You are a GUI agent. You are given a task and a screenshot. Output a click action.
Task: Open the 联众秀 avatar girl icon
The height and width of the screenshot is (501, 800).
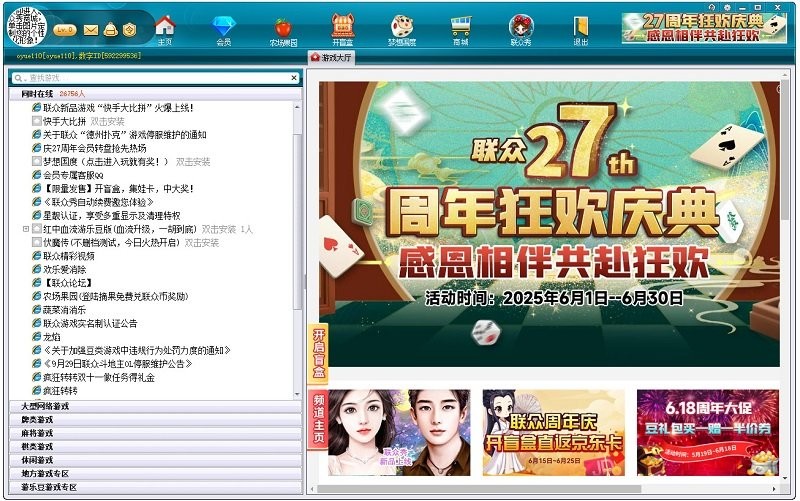[x=521, y=30]
